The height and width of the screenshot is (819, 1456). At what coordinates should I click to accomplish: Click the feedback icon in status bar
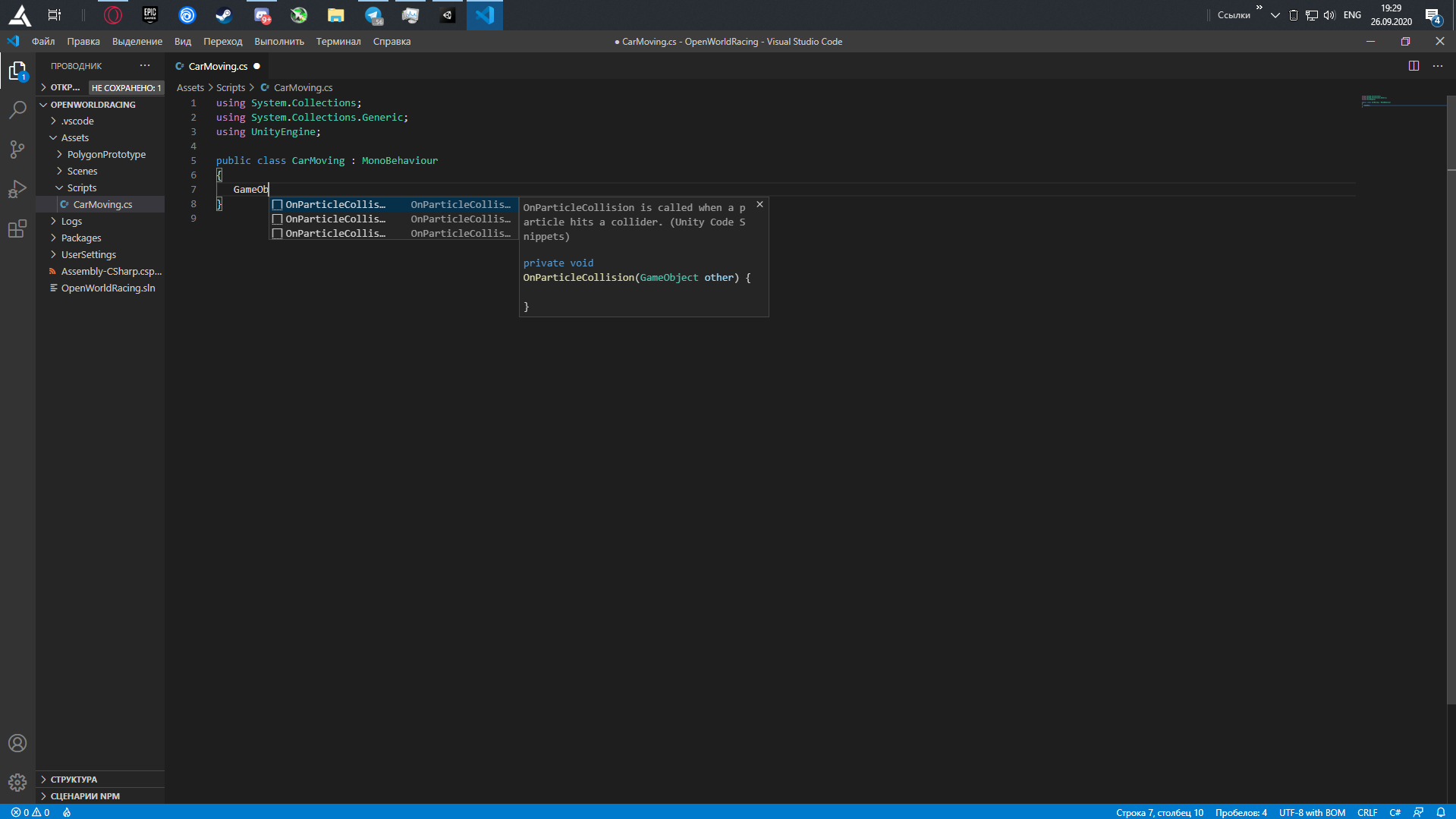(x=1418, y=812)
